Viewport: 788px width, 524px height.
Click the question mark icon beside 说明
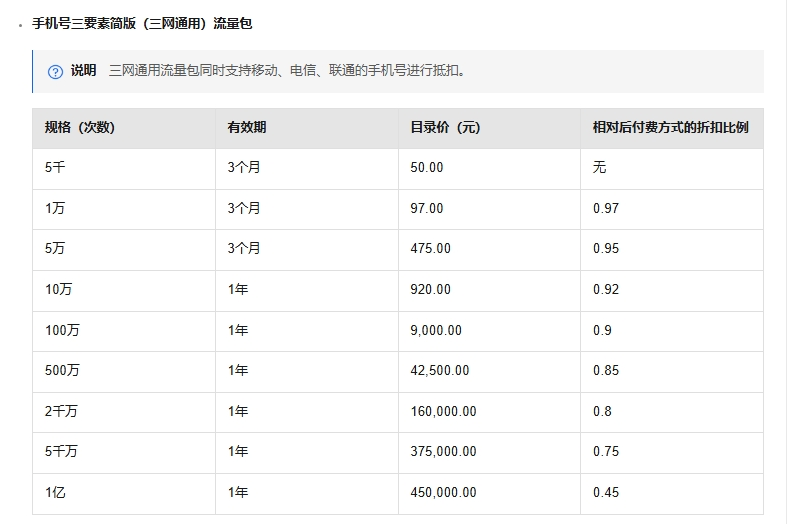click(x=56, y=72)
